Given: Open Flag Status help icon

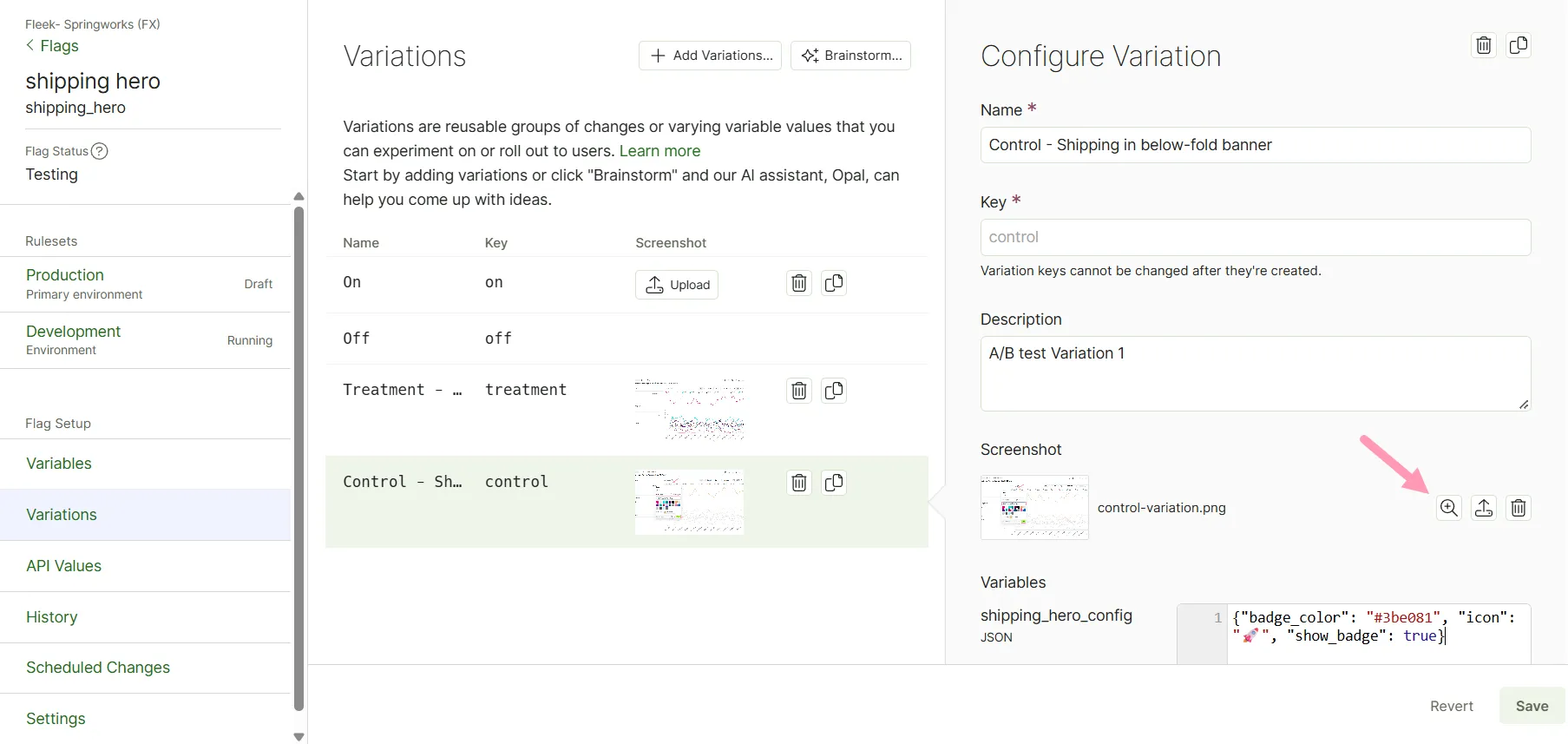Looking at the screenshot, I should [x=100, y=151].
